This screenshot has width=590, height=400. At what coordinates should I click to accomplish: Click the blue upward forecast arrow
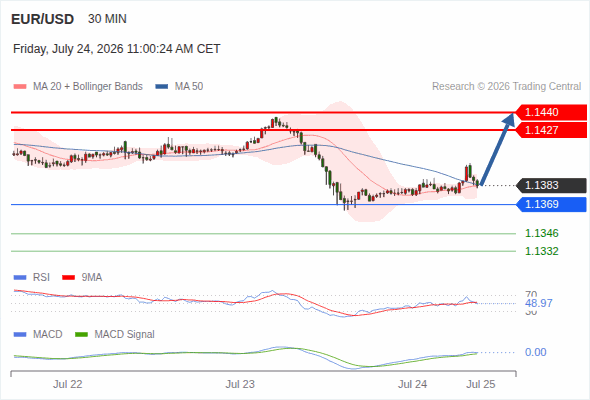(497, 149)
